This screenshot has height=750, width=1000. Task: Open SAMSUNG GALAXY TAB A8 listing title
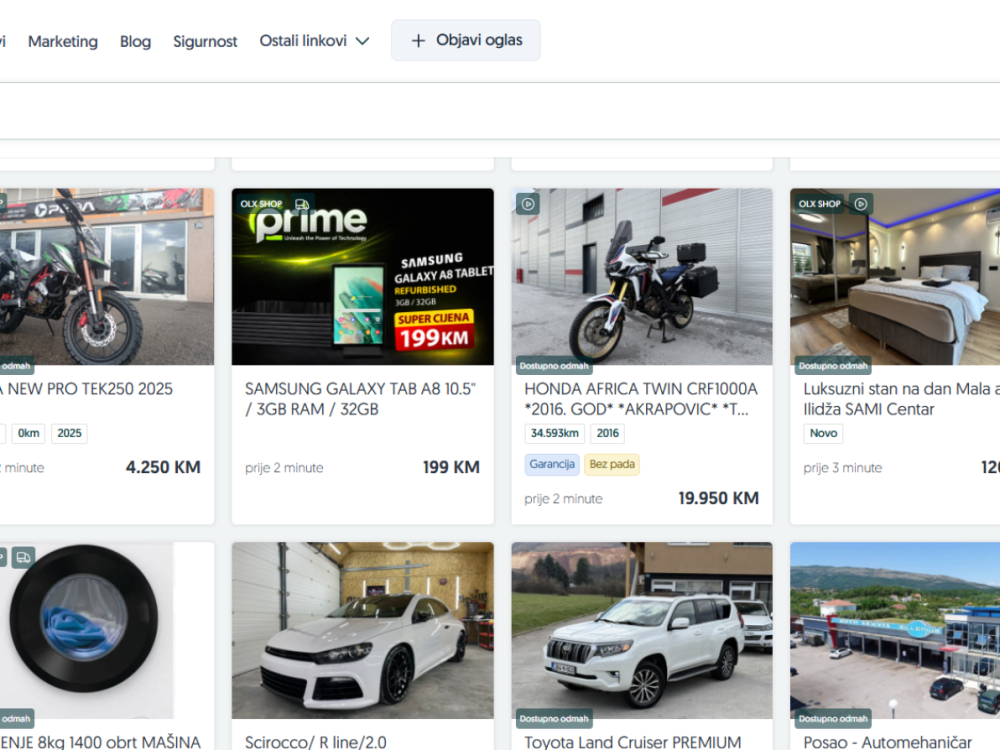point(359,399)
